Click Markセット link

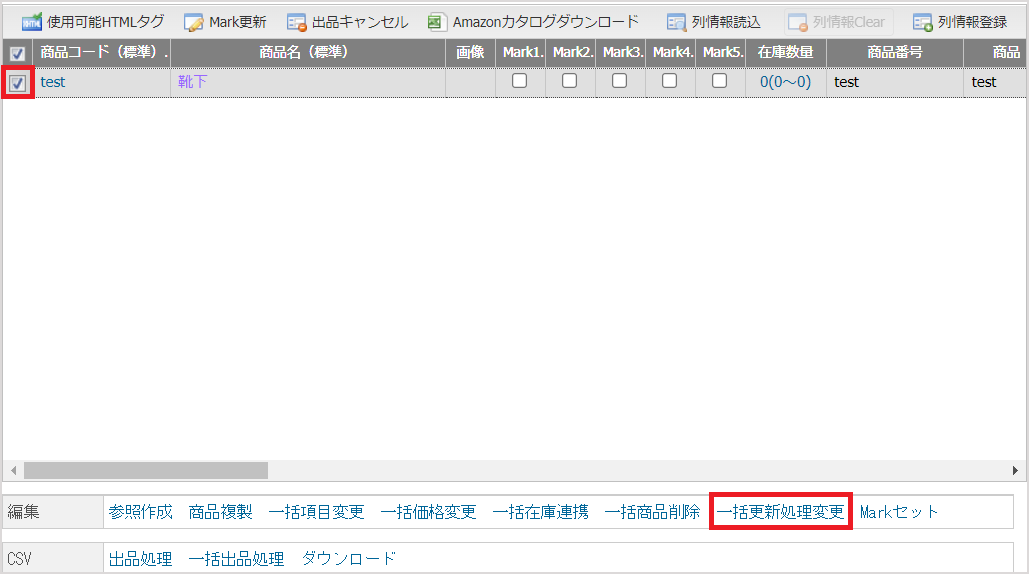click(899, 512)
